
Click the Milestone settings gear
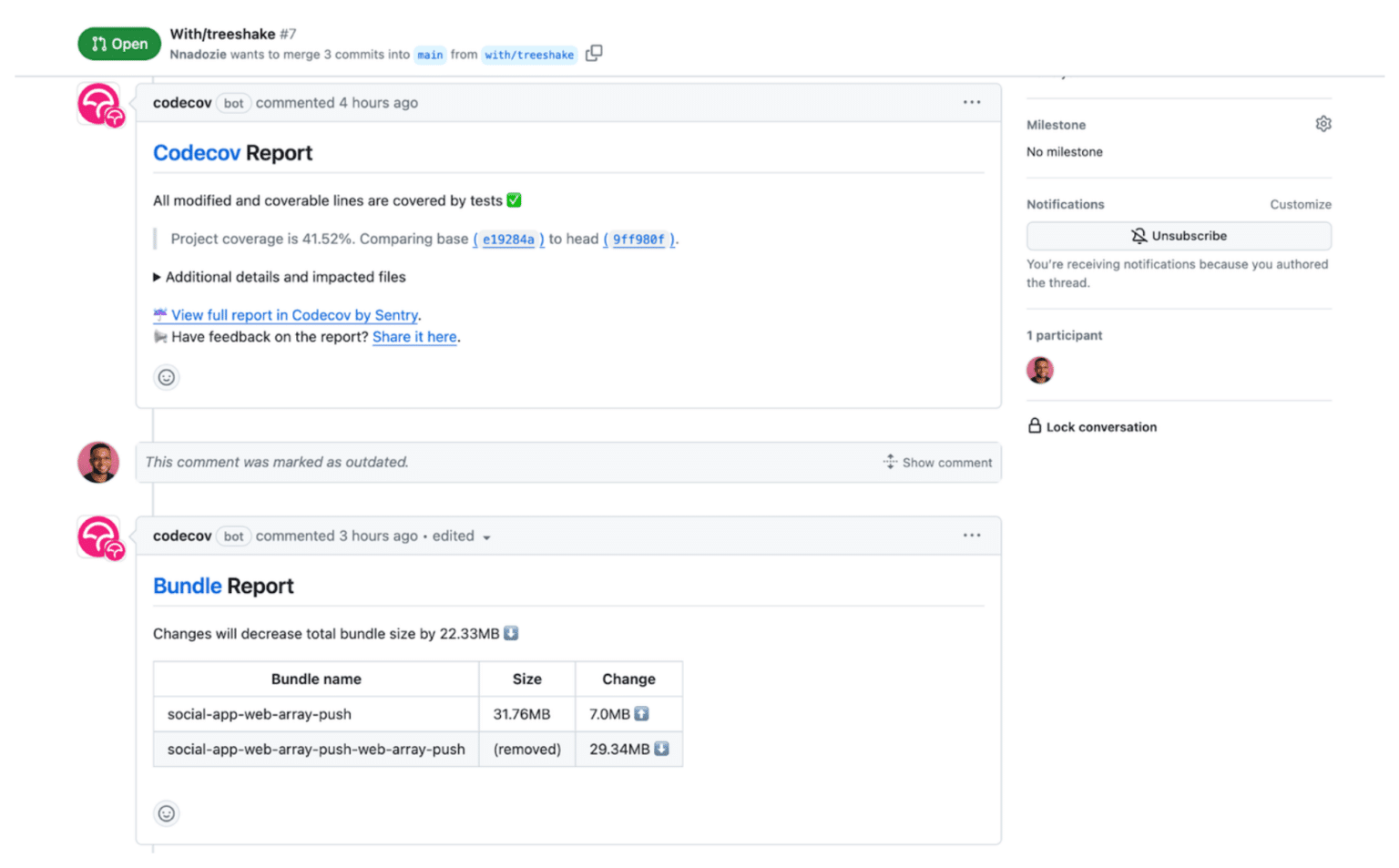tap(1323, 123)
